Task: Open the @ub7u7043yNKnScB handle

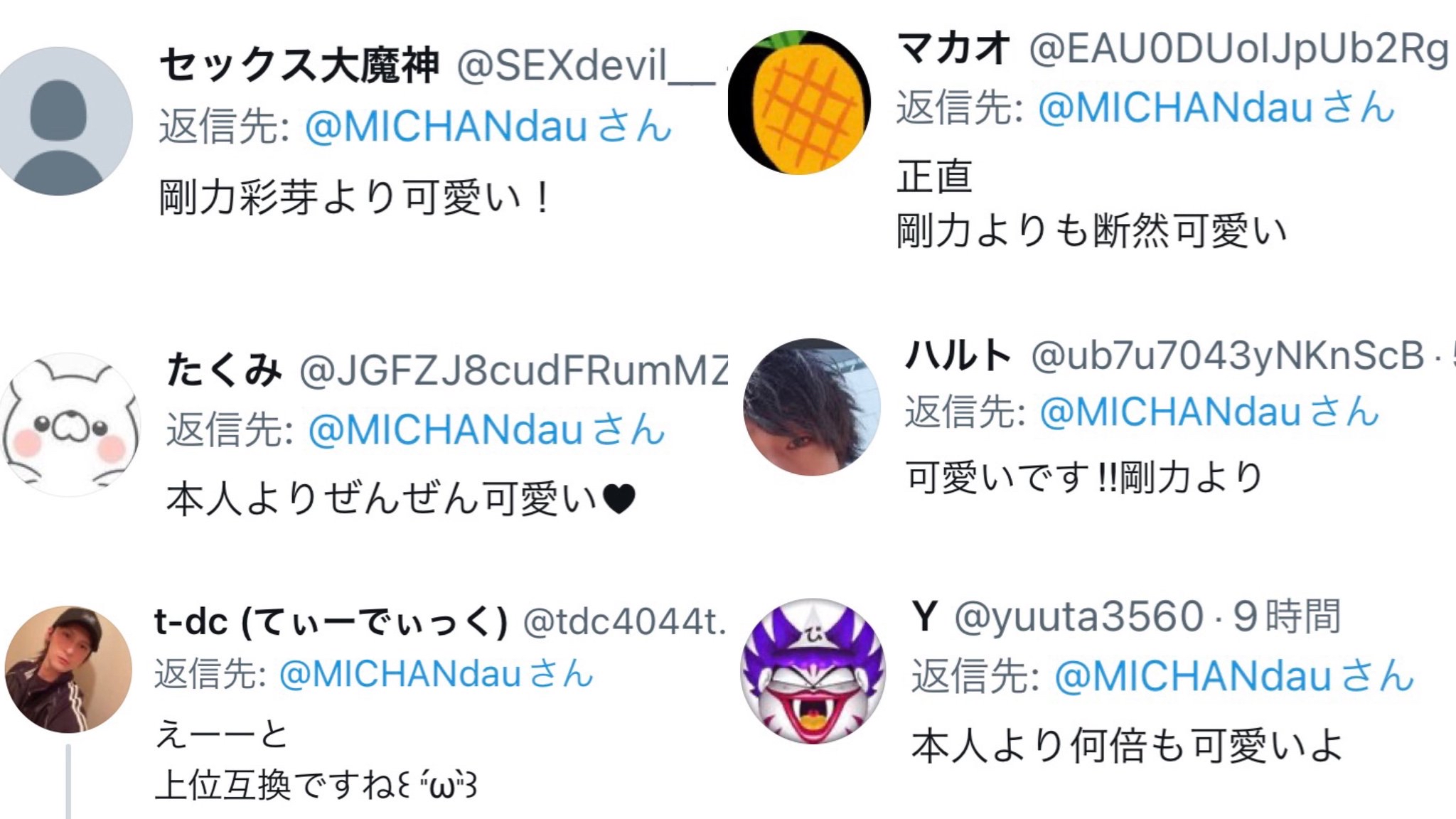Action: pyautogui.click(x=1228, y=355)
